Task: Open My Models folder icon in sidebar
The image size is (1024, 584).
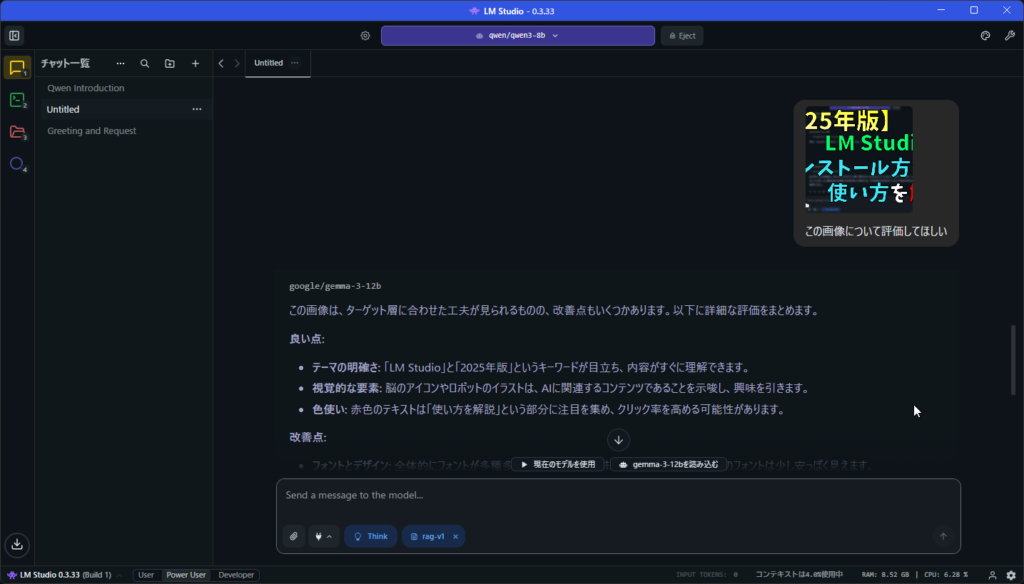Action: pos(16,133)
